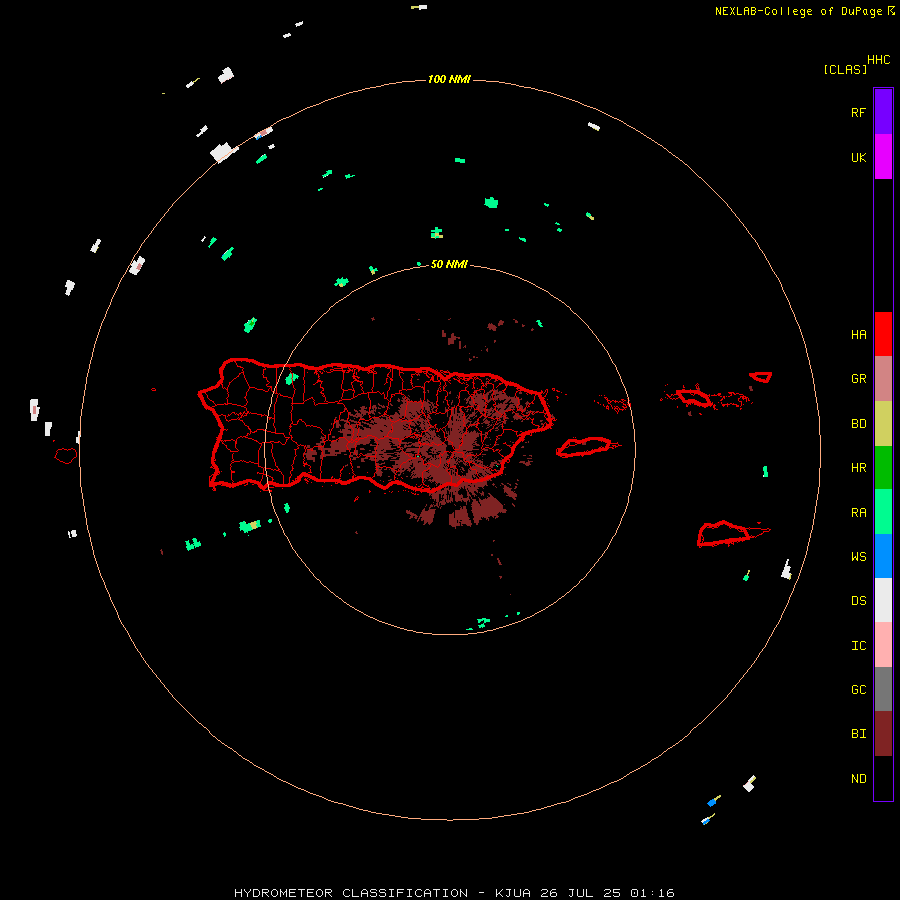Click the IC legend label
The height and width of the screenshot is (900, 900).
pyautogui.click(x=858, y=646)
